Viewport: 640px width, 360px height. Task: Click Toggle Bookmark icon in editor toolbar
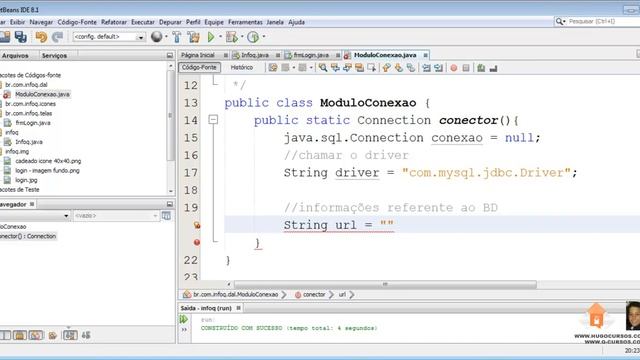click(411, 68)
